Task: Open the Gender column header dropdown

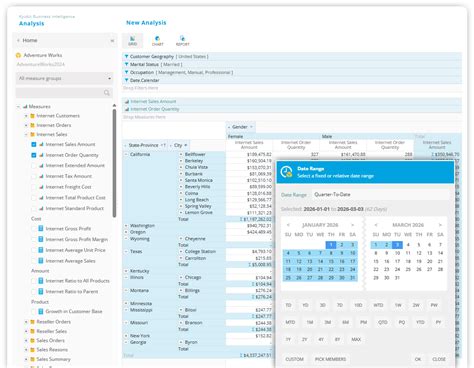Action: pos(251,127)
